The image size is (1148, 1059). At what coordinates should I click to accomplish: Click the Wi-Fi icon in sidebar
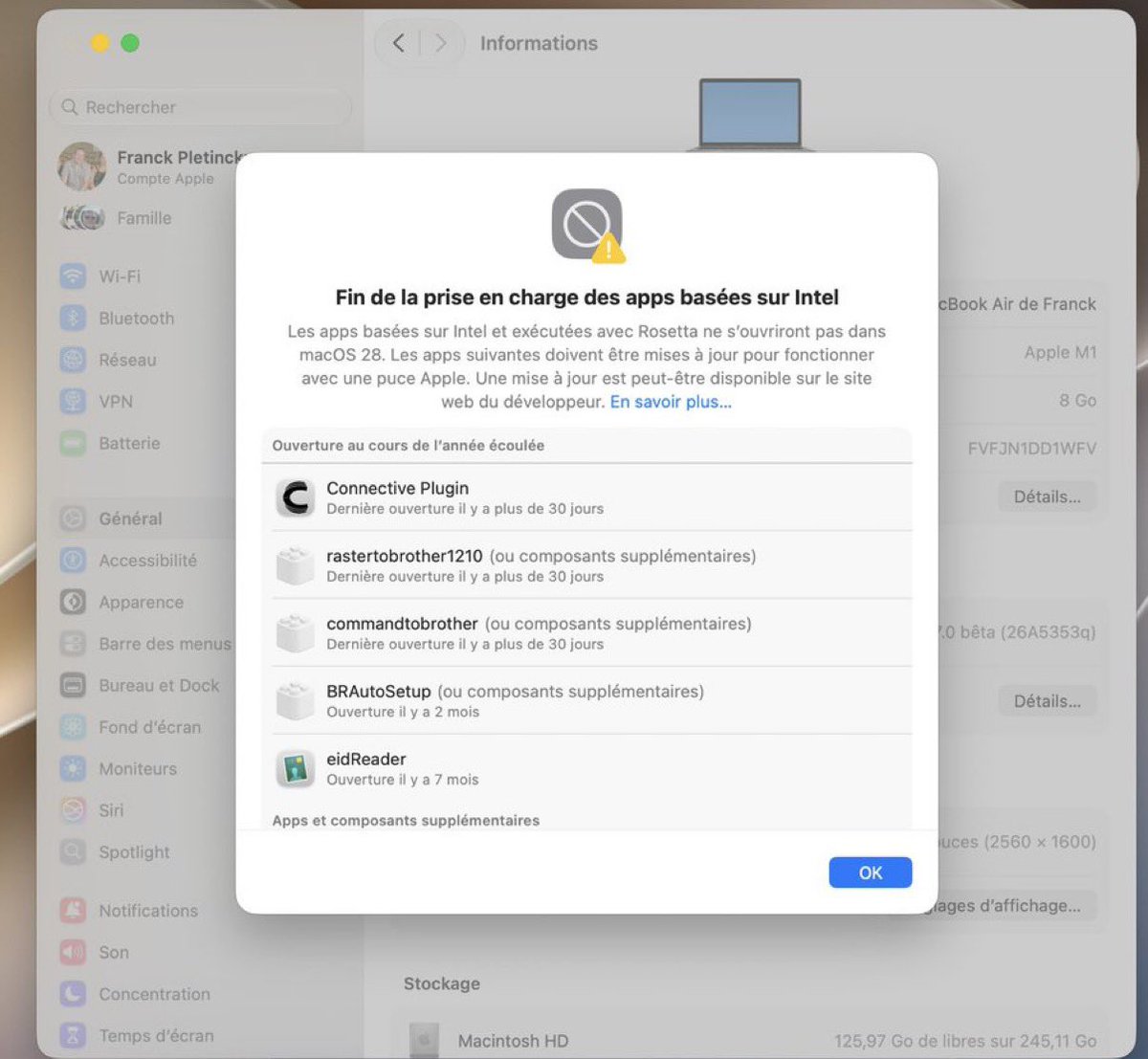(x=74, y=276)
